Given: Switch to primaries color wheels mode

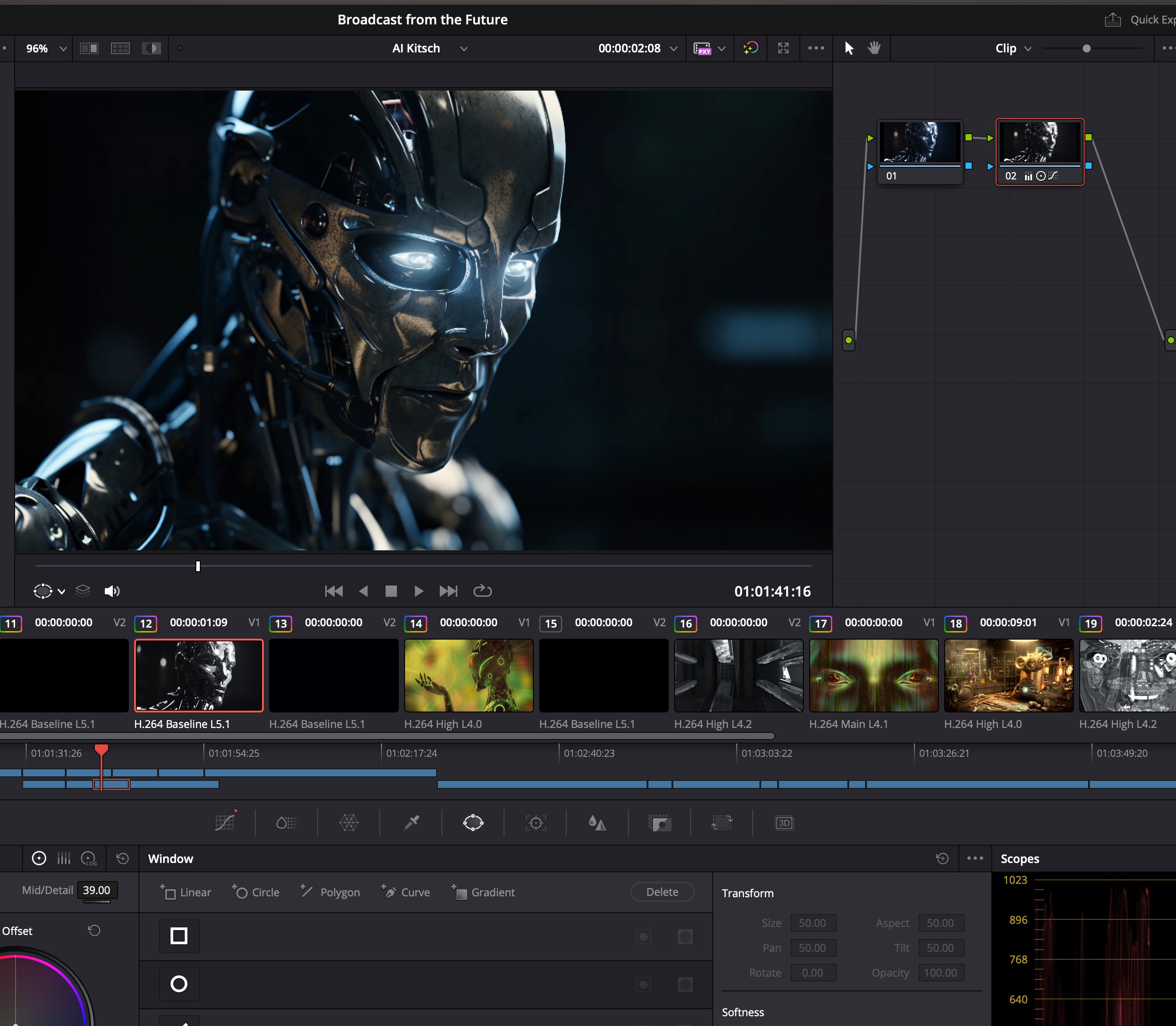Looking at the screenshot, I should [39, 858].
